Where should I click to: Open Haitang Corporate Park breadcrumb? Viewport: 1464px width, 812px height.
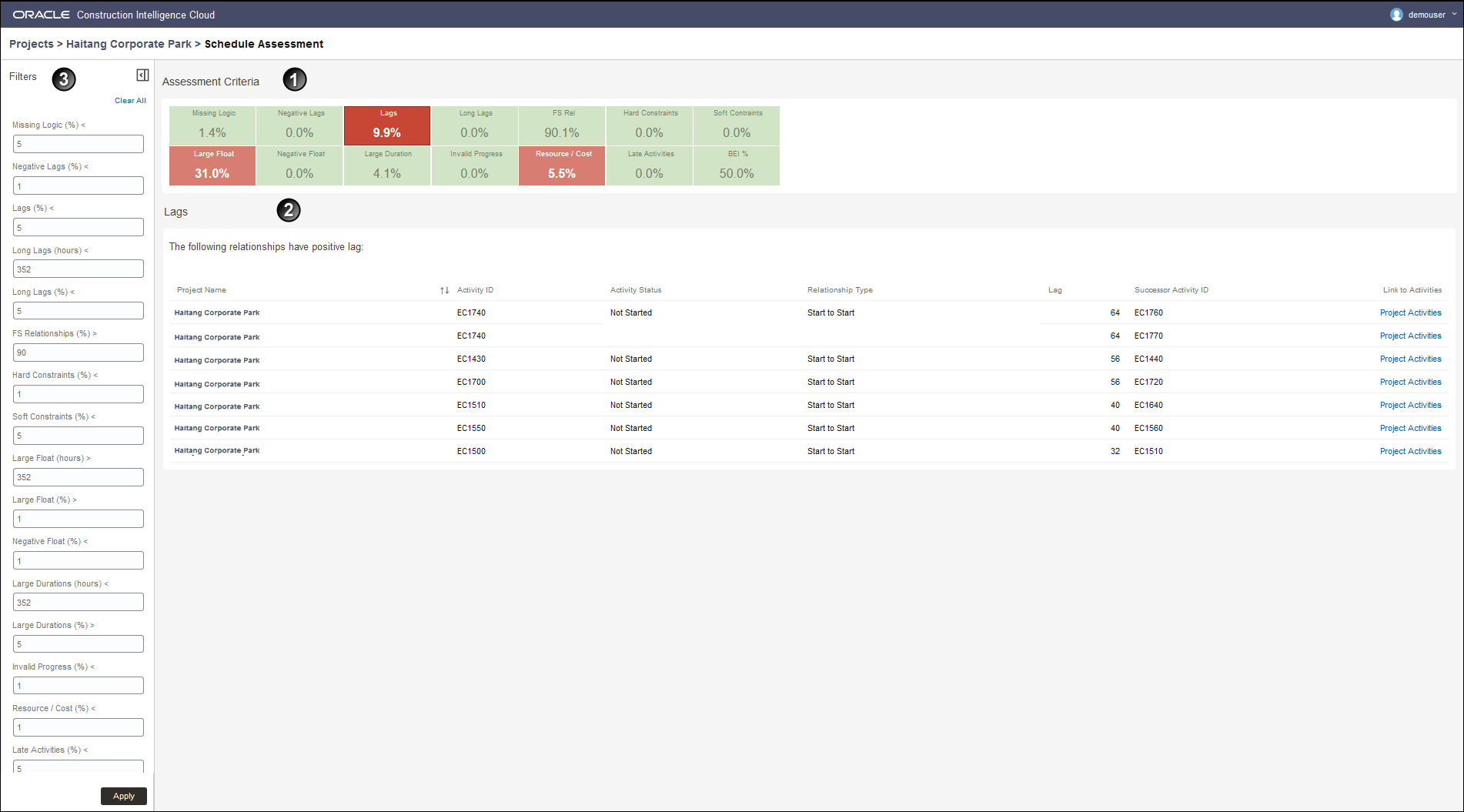pos(129,44)
